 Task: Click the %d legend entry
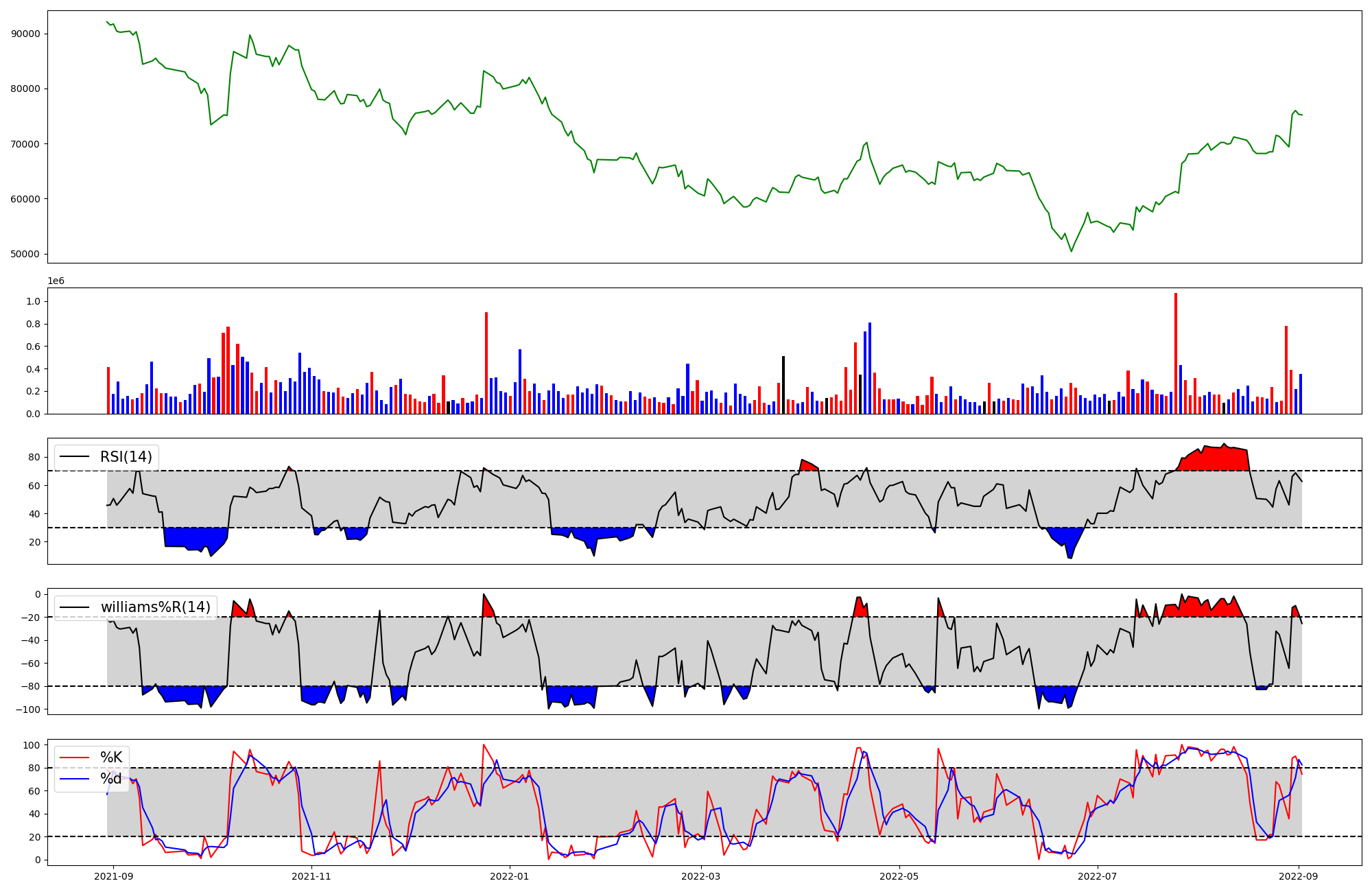110,779
